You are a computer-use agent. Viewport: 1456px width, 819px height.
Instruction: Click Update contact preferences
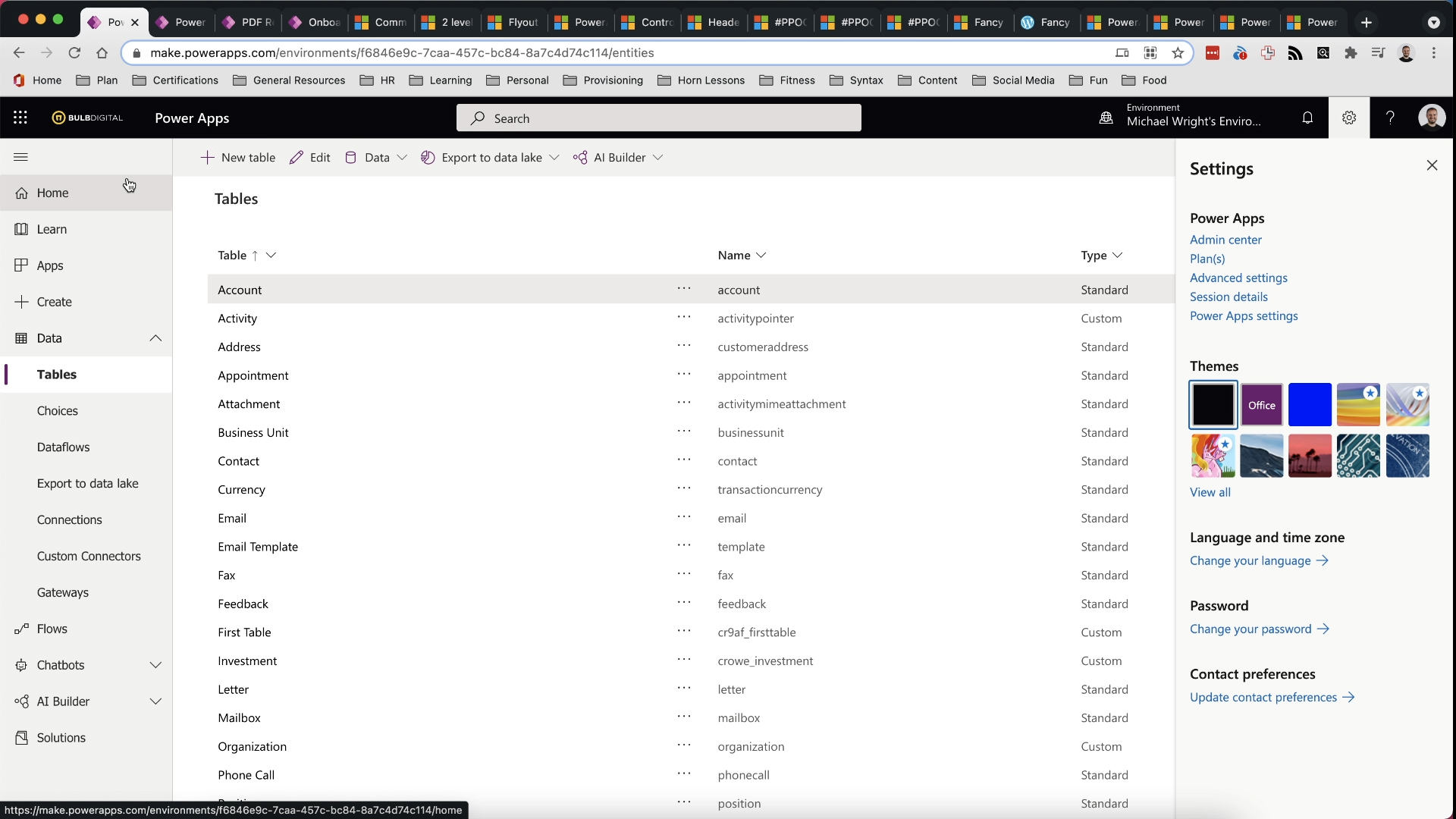pyautogui.click(x=1265, y=697)
